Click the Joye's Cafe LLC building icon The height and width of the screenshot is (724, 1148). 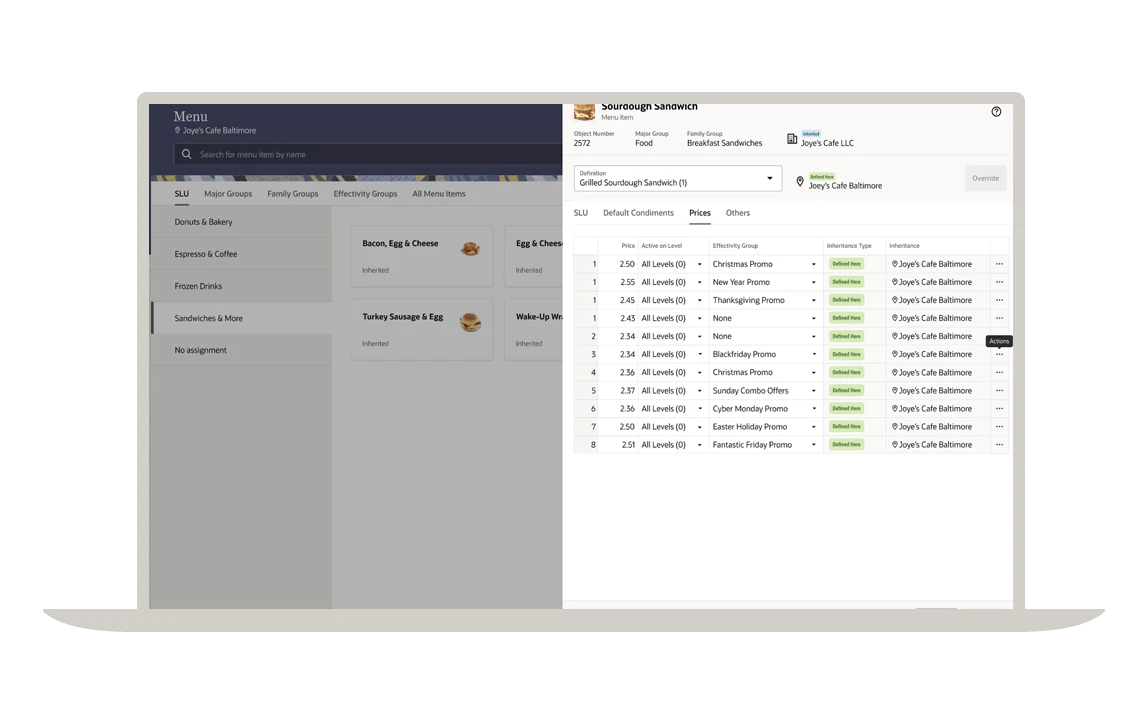pos(792,139)
